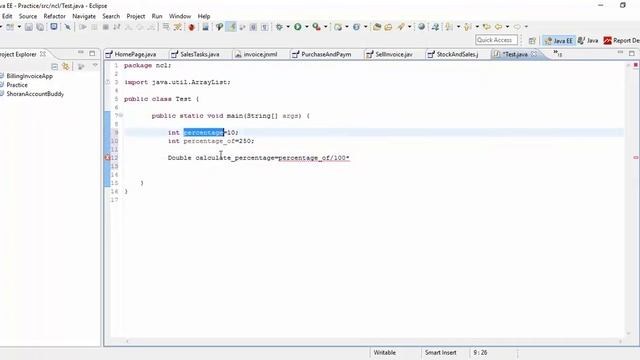This screenshot has width=640, height=360.
Task: Maximize the editor area
Action: click(632, 53)
